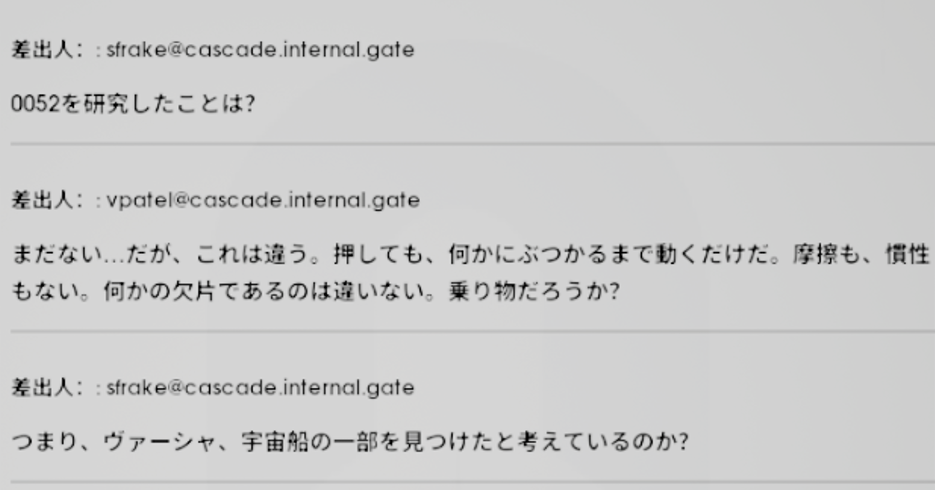Click sfrake sender address above つまり message
Viewport: 935px width, 490px height.
(260, 388)
